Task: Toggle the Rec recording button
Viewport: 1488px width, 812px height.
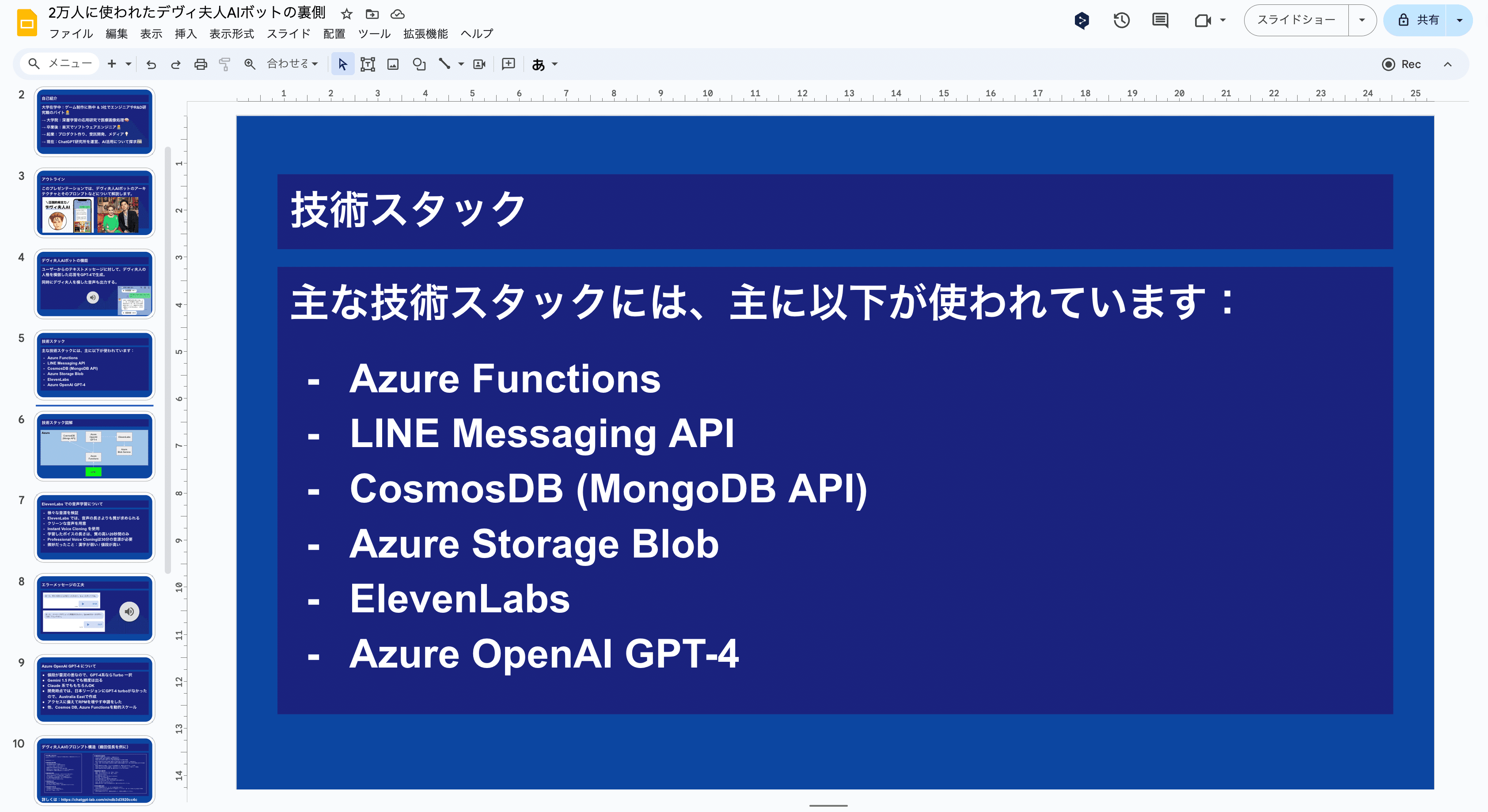Action: coord(1401,65)
